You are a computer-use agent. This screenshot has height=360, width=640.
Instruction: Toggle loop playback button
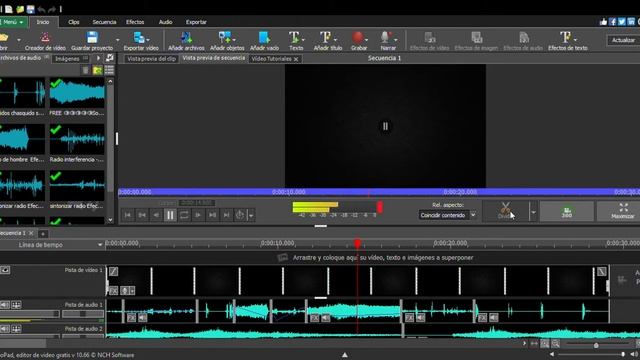[184, 215]
